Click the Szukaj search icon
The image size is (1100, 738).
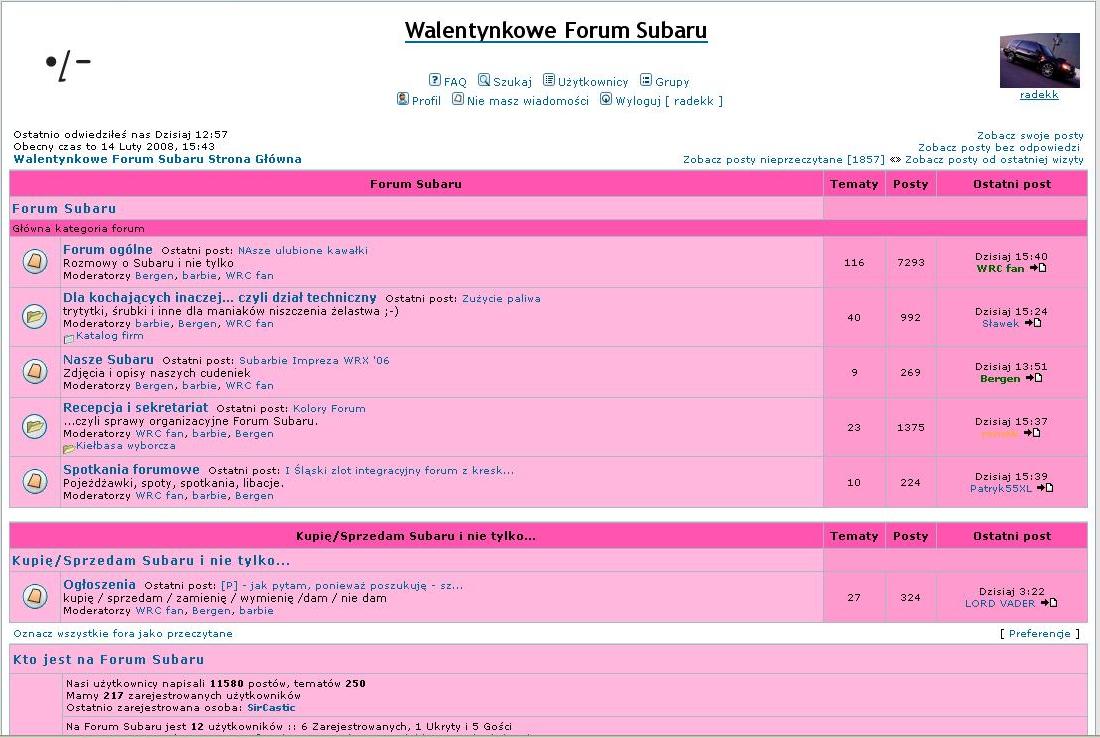coord(484,80)
